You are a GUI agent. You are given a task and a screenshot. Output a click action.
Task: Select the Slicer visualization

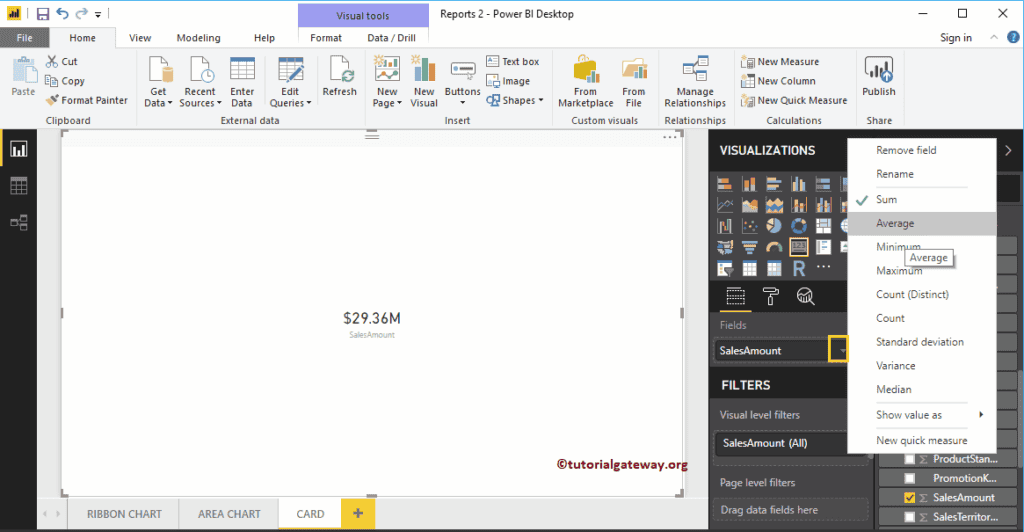[725, 268]
